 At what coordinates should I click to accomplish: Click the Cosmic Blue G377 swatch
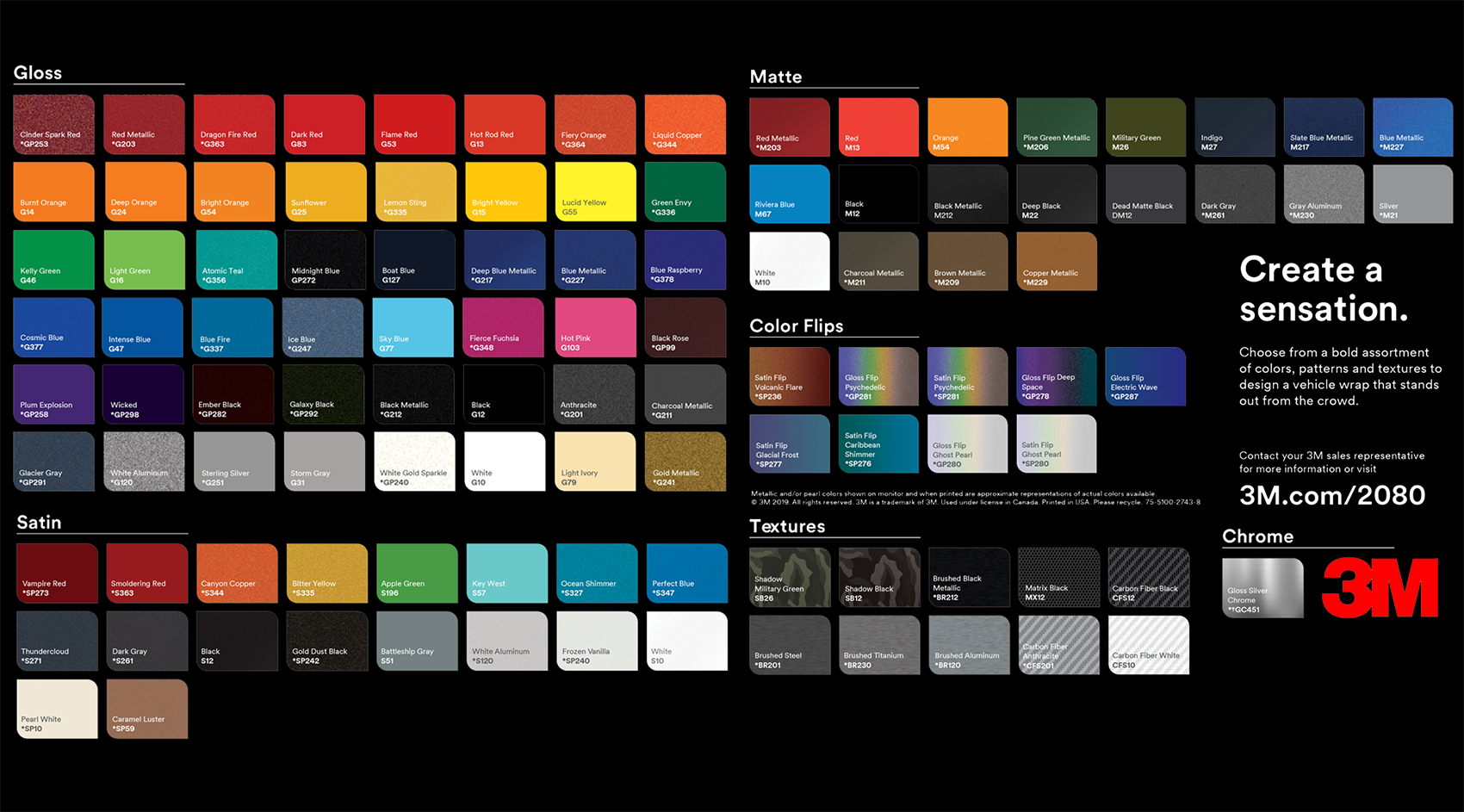(54, 327)
